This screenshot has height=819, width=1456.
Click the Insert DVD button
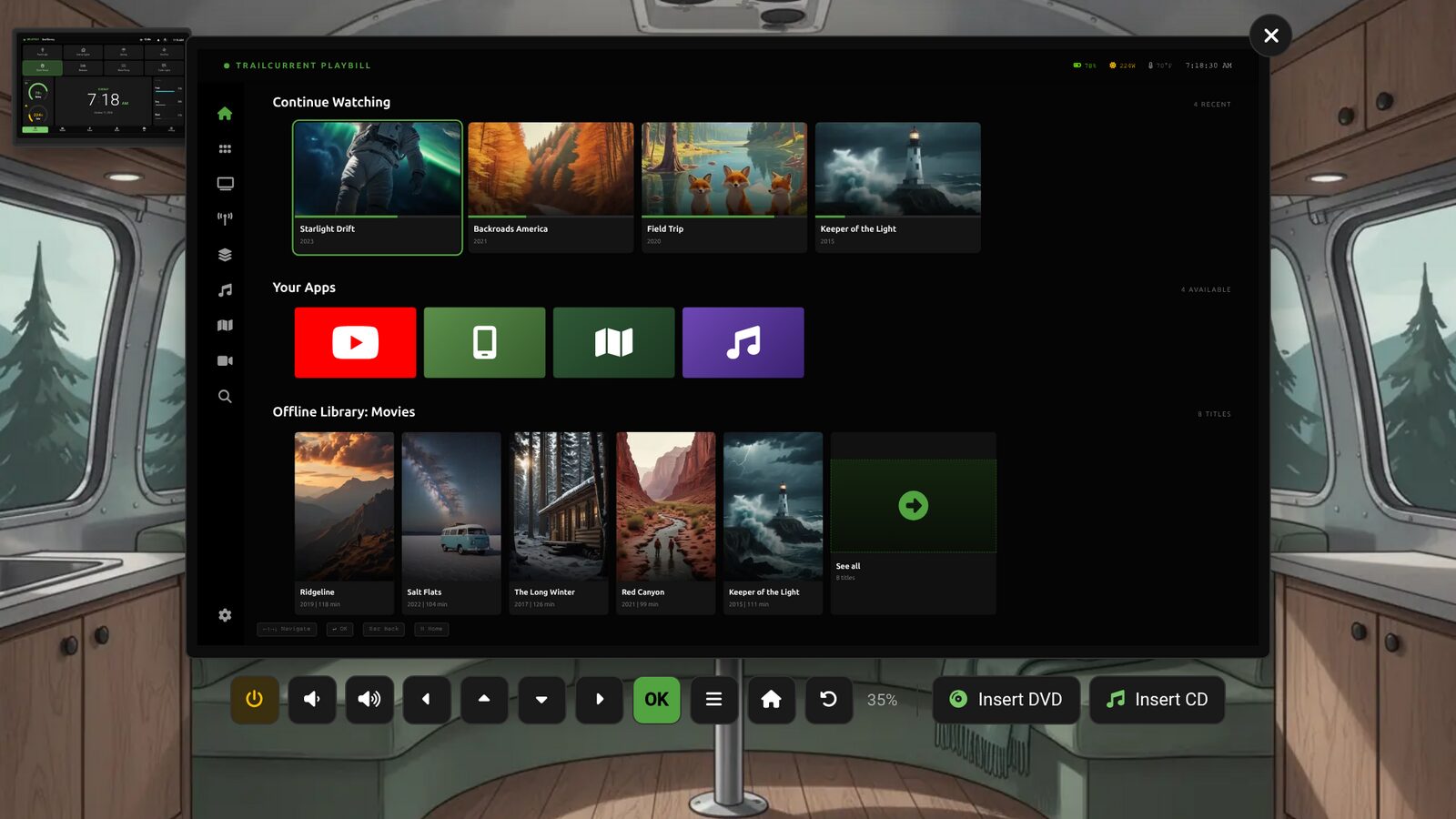[1006, 699]
